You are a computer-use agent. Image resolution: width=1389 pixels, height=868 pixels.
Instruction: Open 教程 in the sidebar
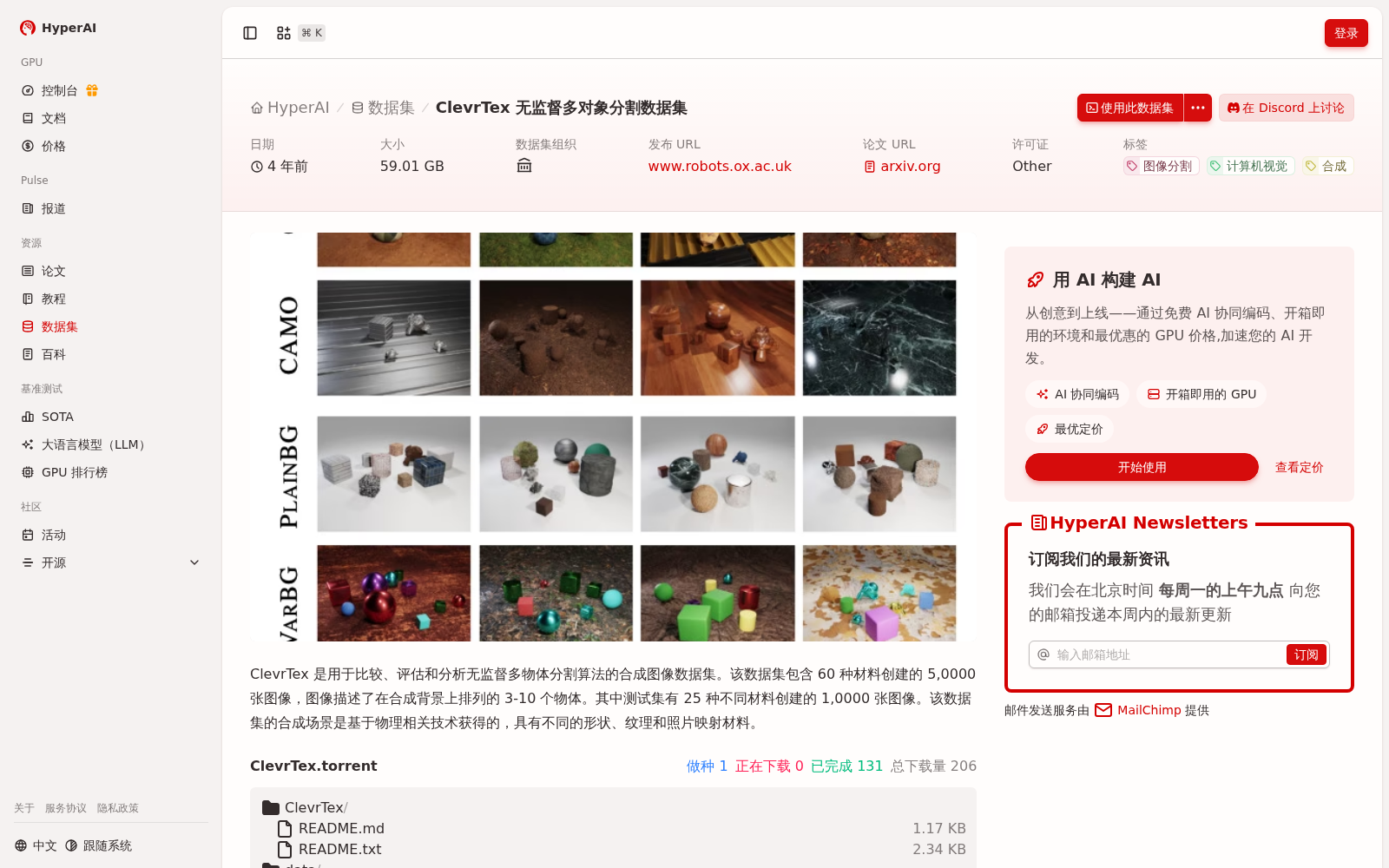[x=54, y=299]
